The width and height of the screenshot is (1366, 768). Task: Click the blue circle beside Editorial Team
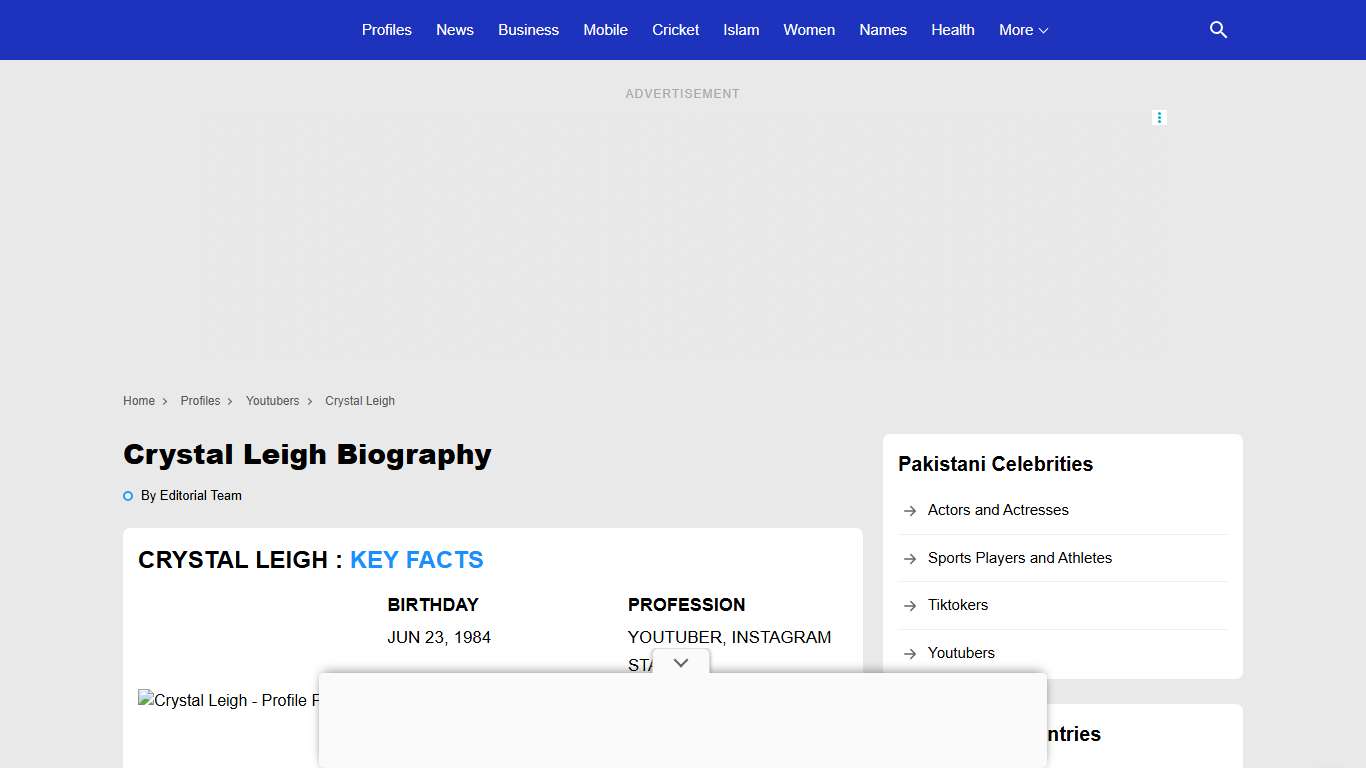(128, 496)
